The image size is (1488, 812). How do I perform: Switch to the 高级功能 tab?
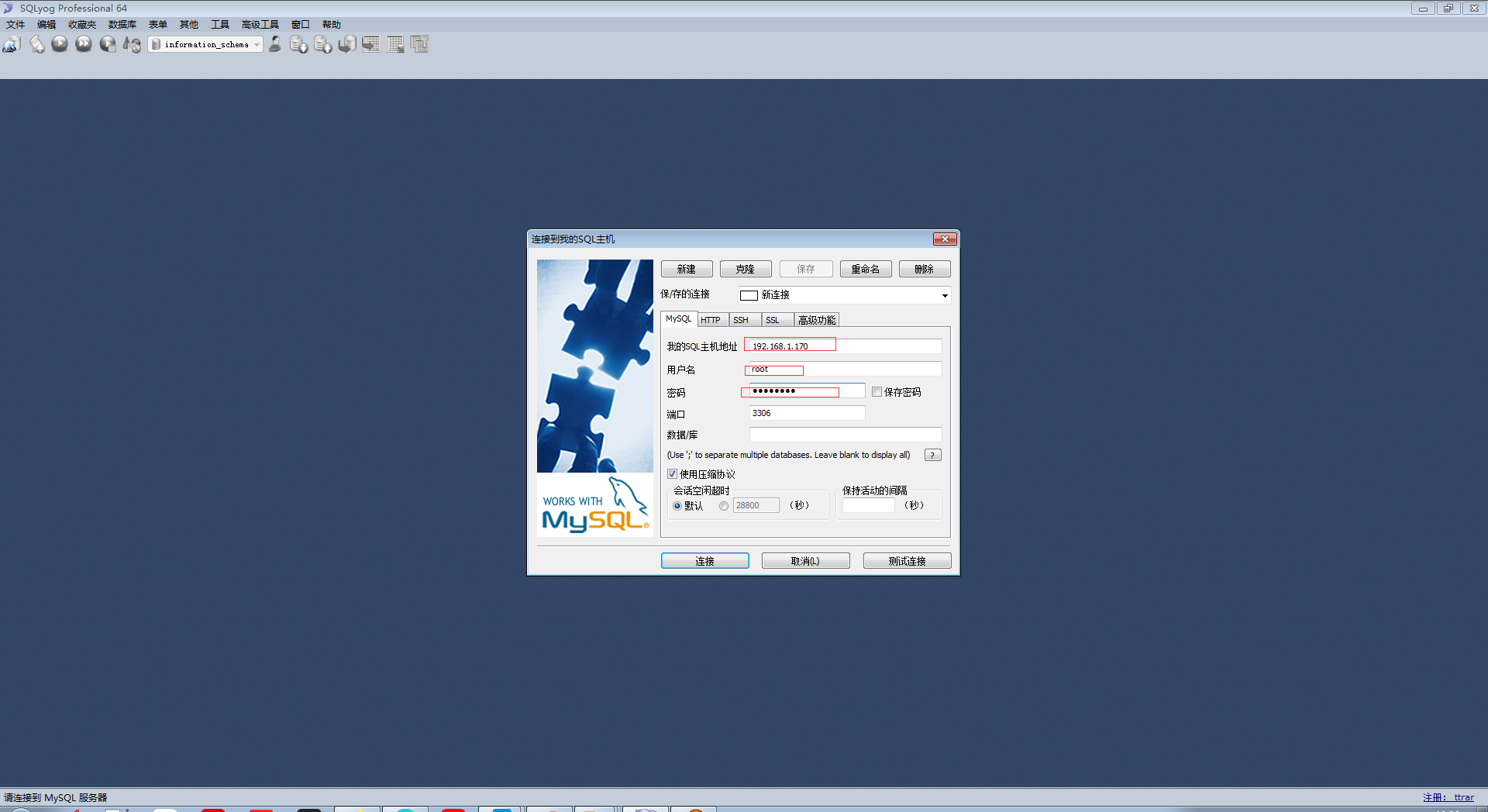pos(817,320)
